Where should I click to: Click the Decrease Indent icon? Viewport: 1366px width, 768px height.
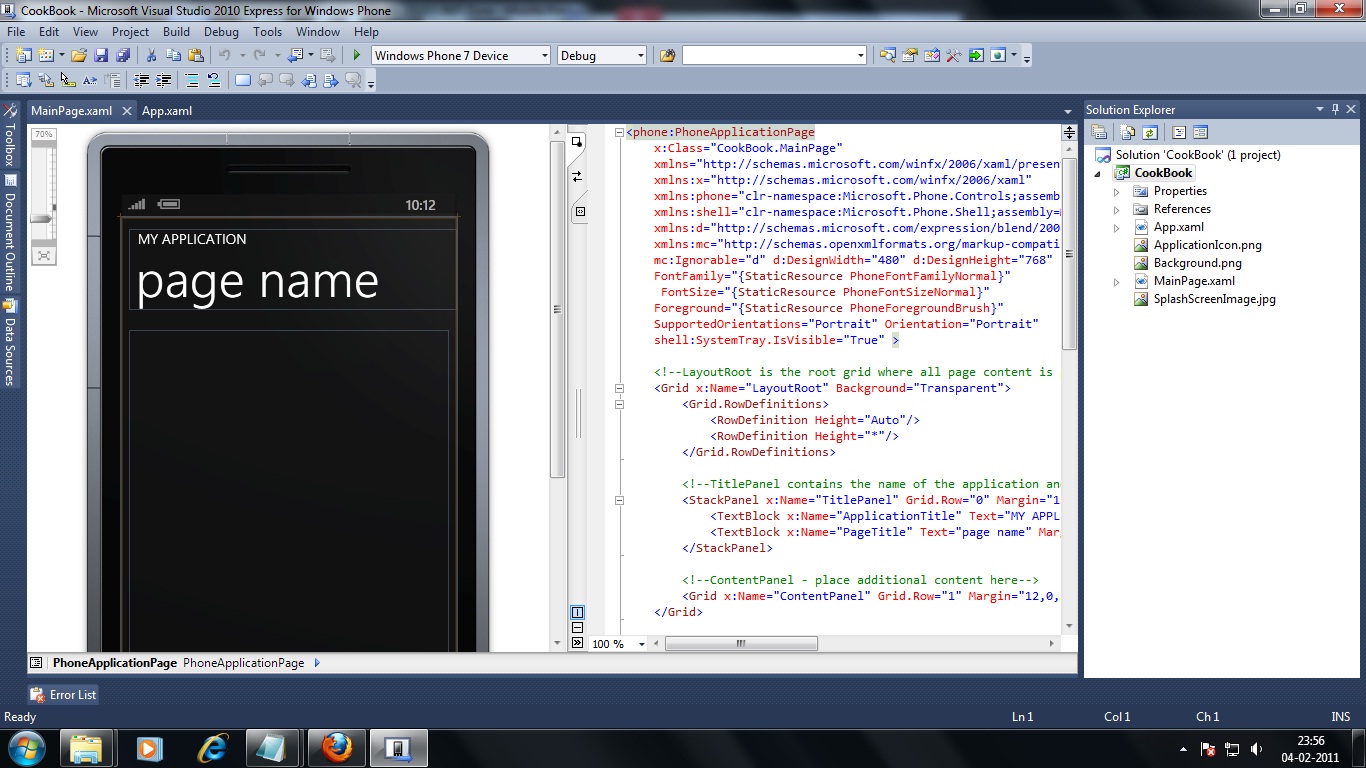(141, 80)
